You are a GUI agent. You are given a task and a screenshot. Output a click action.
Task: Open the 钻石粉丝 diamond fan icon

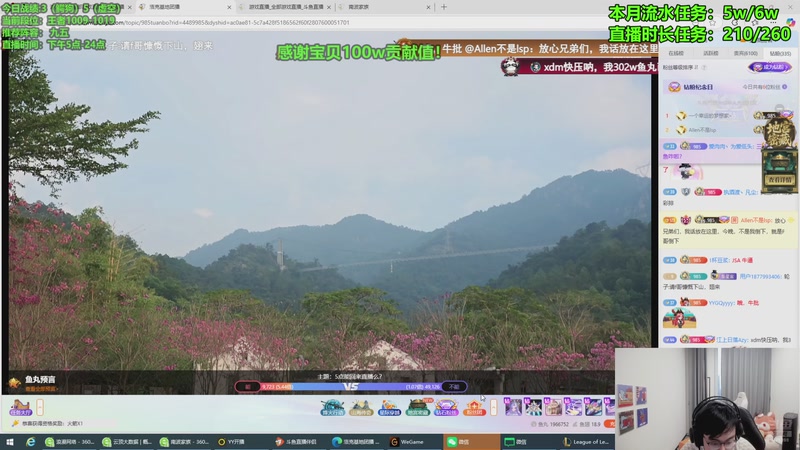(x=445, y=408)
